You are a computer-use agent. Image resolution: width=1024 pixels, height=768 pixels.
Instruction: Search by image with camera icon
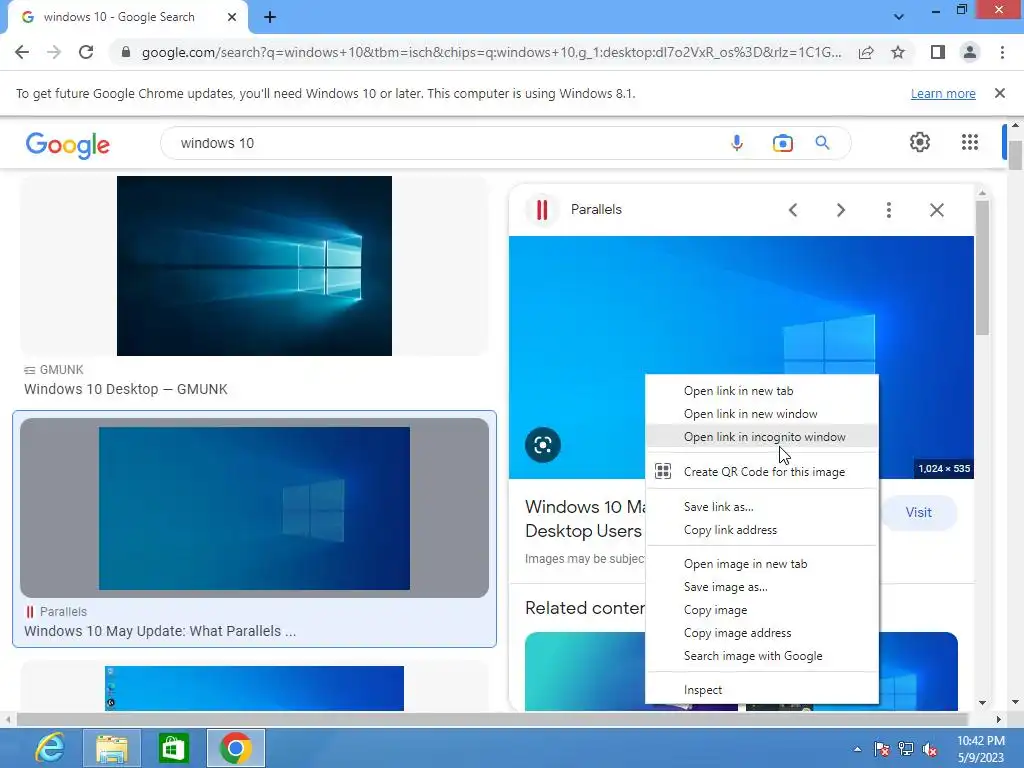pos(782,143)
